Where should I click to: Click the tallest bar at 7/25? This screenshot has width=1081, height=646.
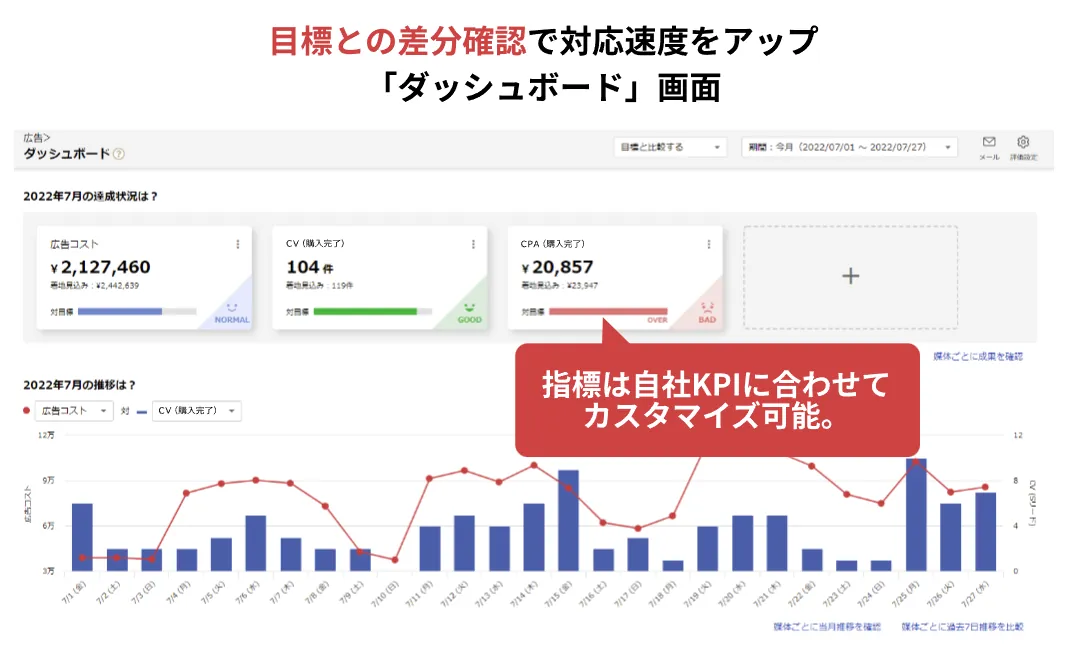(x=916, y=514)
